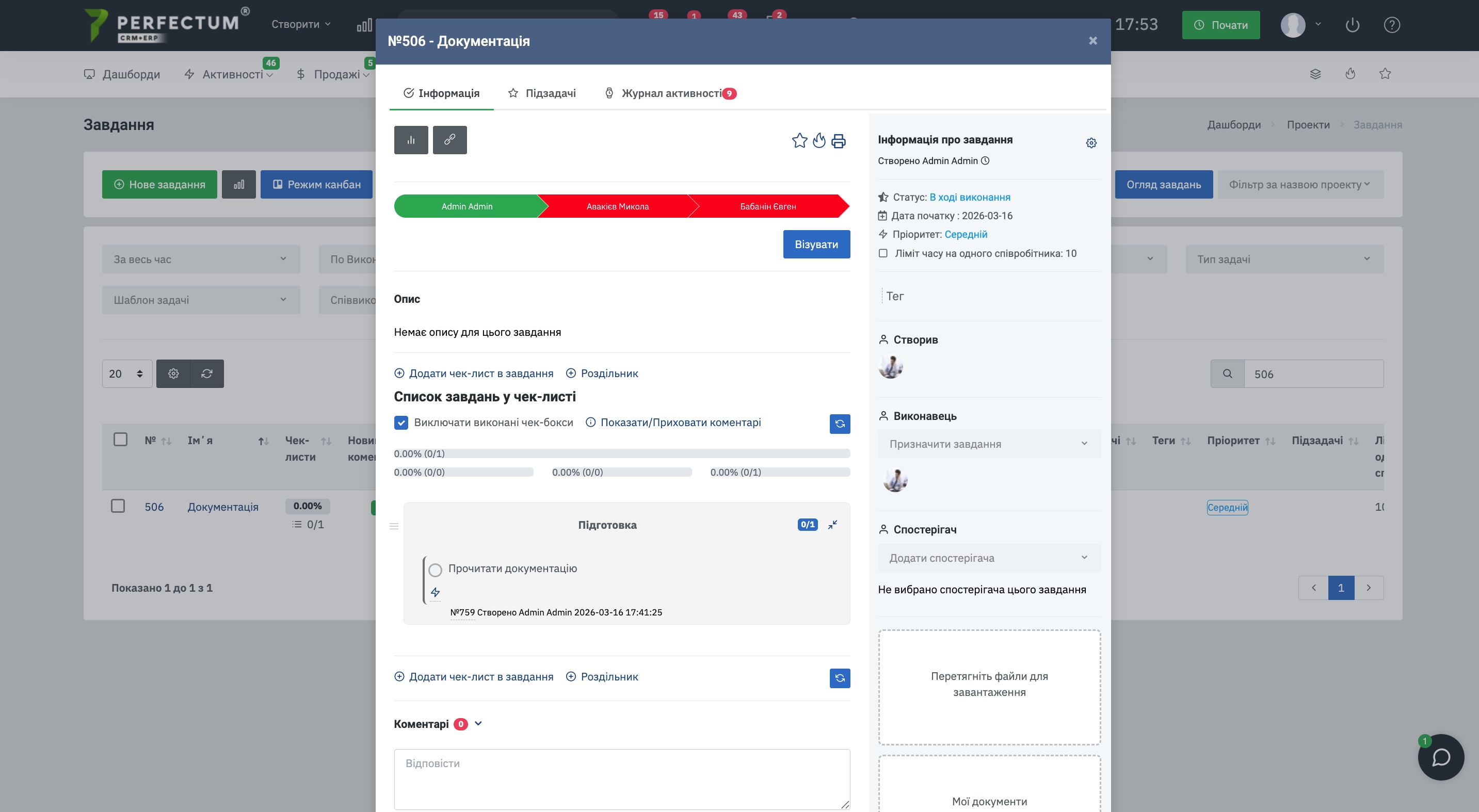The image size is (1479, 812).
Task: Uncheck 'Виключати виконані чек-бокси' checkbox
Action: click(x=401, y=423)
